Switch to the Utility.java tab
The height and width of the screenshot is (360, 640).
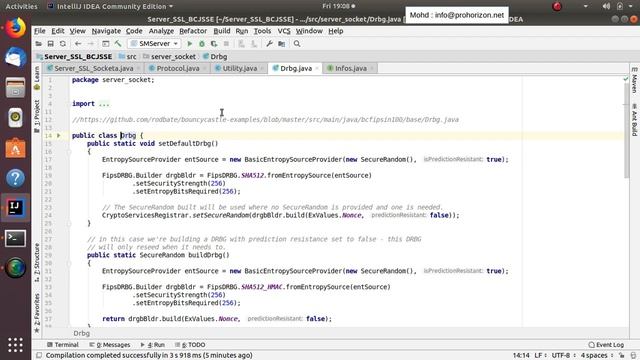click(x=240, y=68)
